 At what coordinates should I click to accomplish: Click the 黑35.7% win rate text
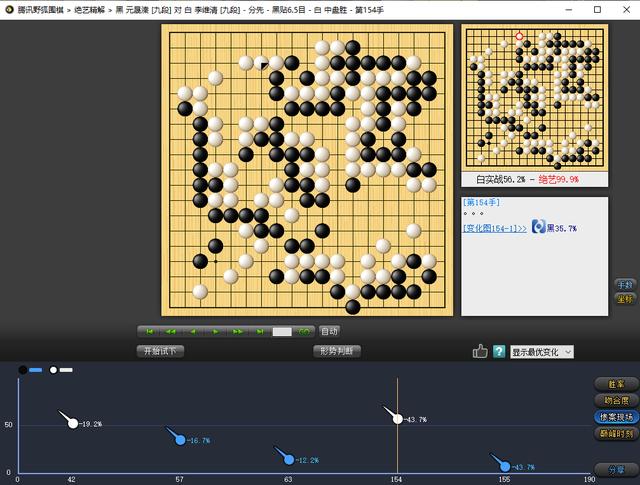562,228
